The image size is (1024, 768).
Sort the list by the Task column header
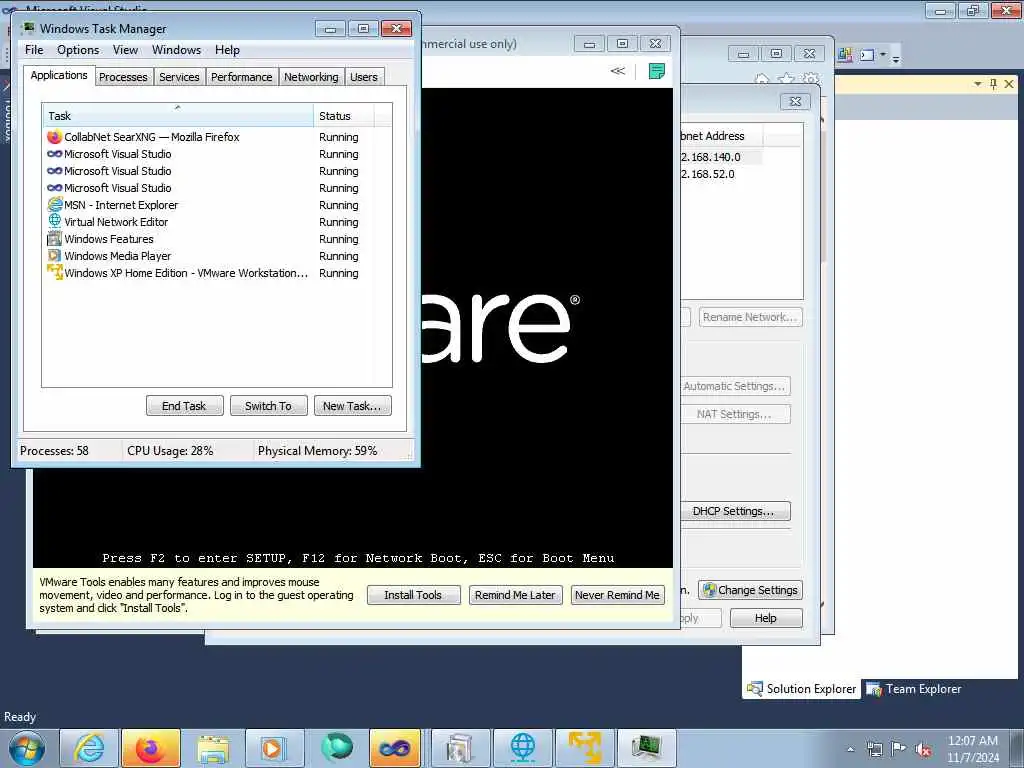pos(178,116)
